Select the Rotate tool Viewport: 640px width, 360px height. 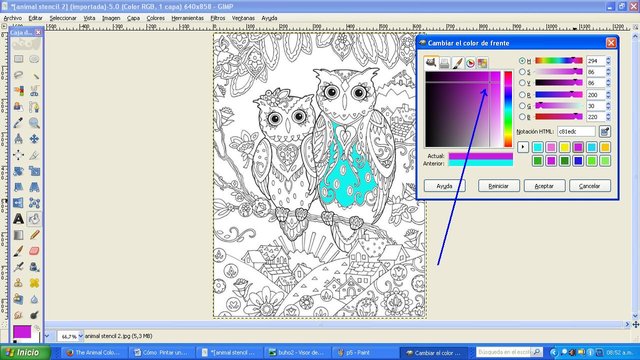pyautogui.click(x=18, y=171)
